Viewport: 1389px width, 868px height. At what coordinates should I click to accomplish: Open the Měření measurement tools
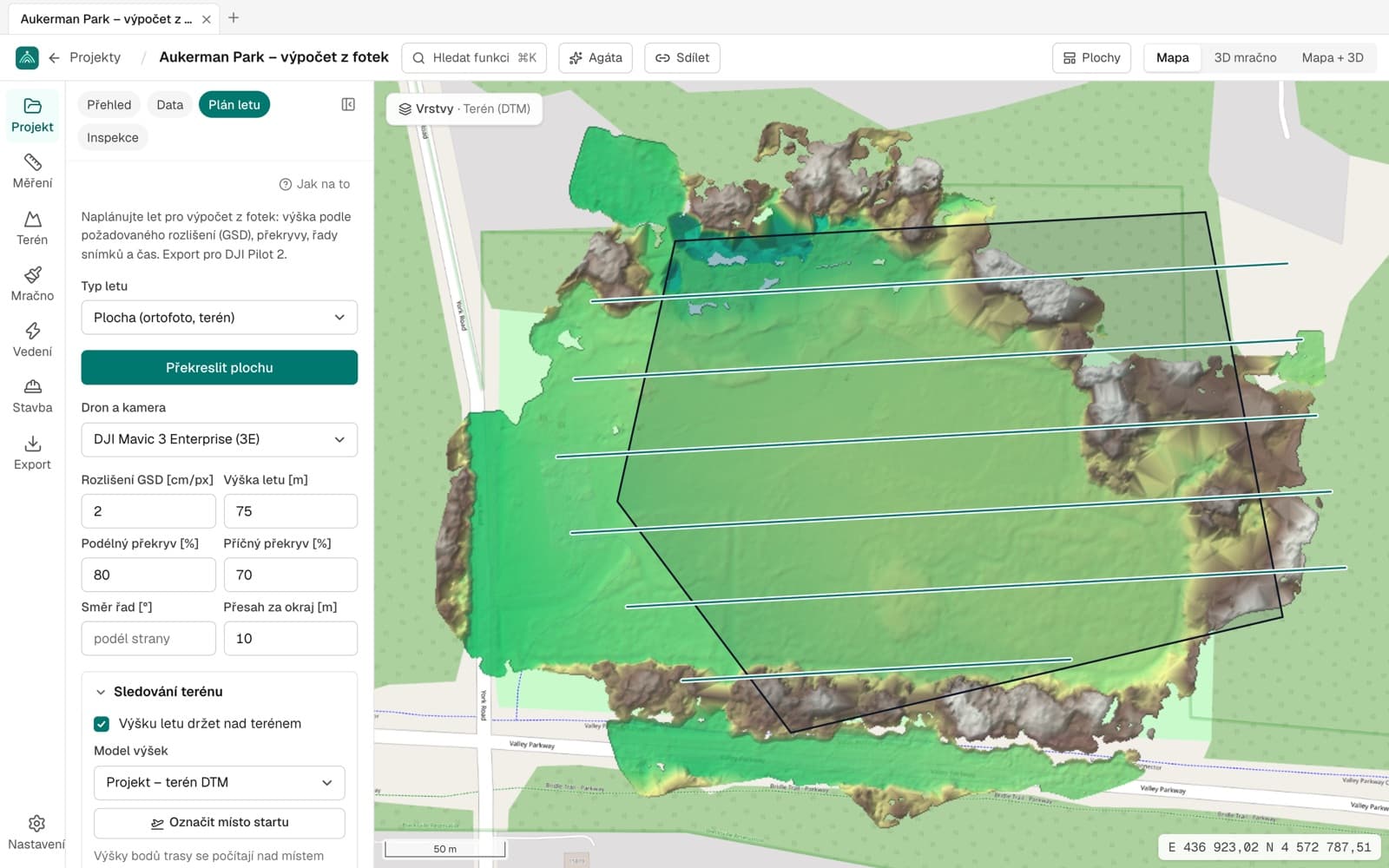pyautogui.click(x=32, y=172)
